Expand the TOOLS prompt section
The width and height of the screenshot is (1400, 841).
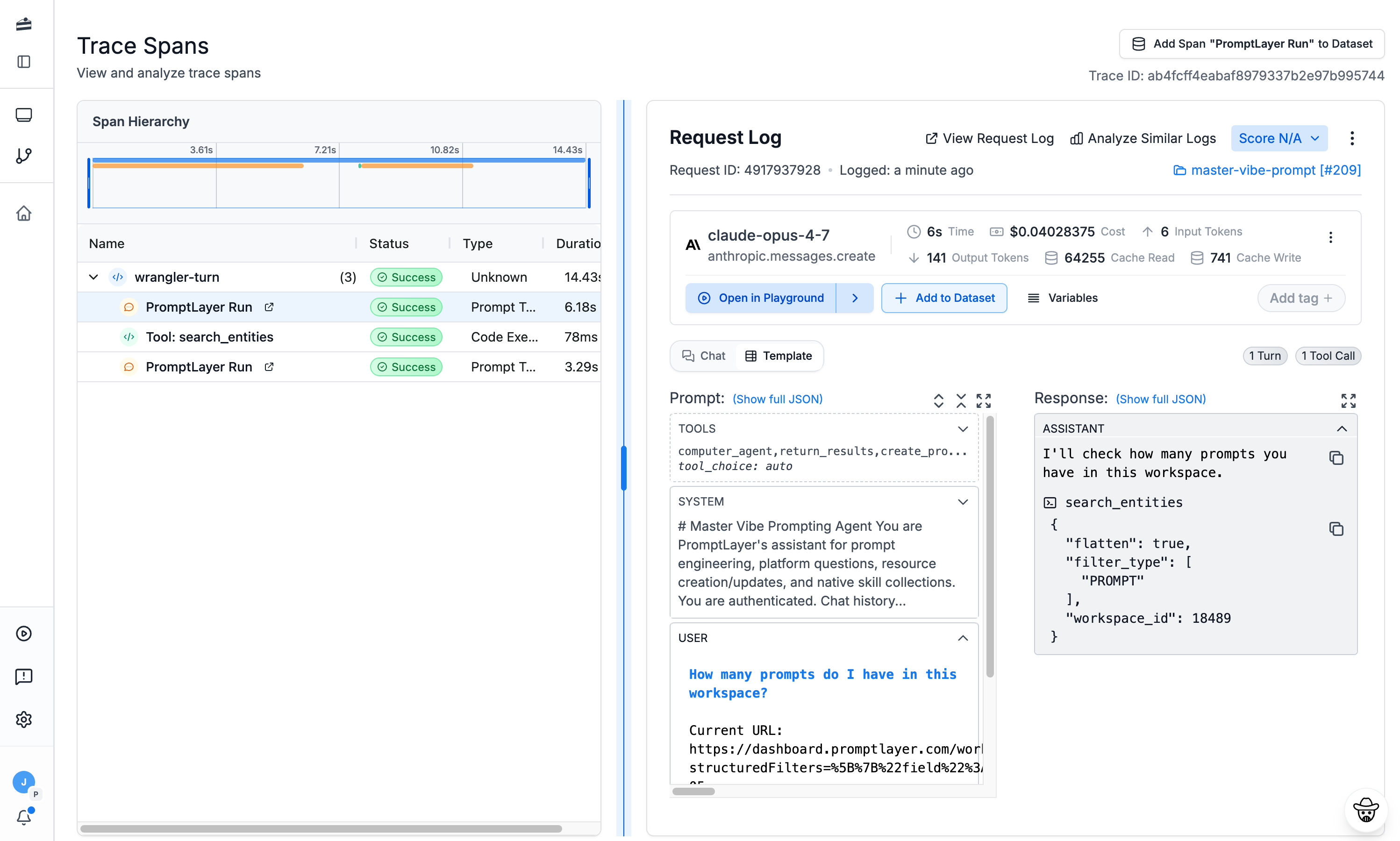pyautogui.click(x=963, y=429)
